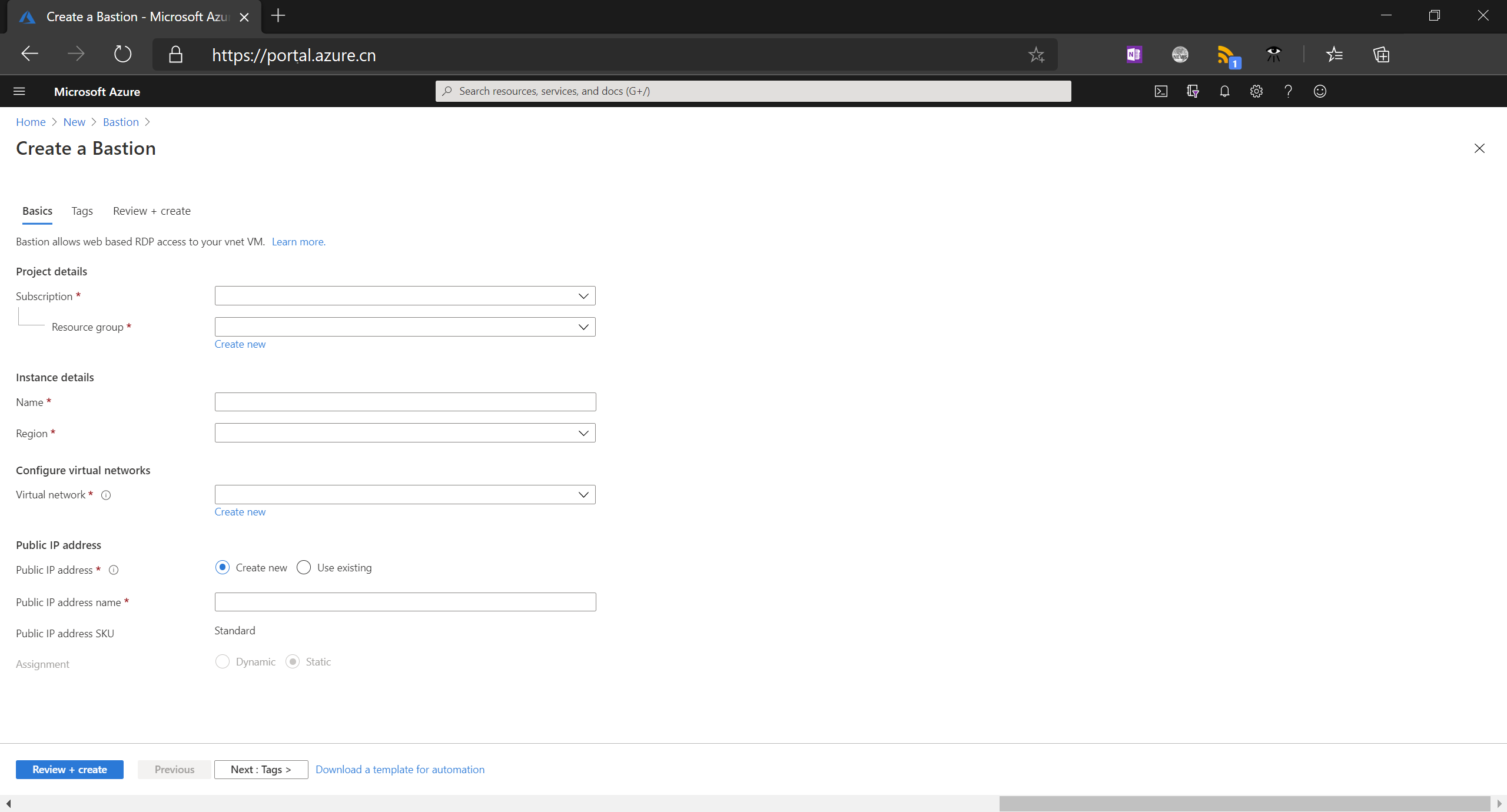1507x812 pixels.
Task: Click Download a template for automation link
Action: [400, 770]
